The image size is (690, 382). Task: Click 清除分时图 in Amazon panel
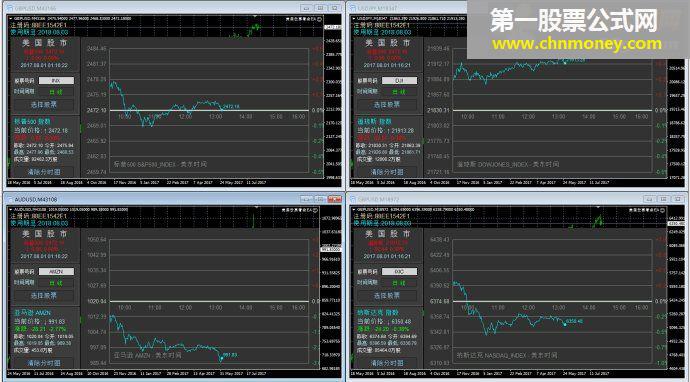[44, 363]
